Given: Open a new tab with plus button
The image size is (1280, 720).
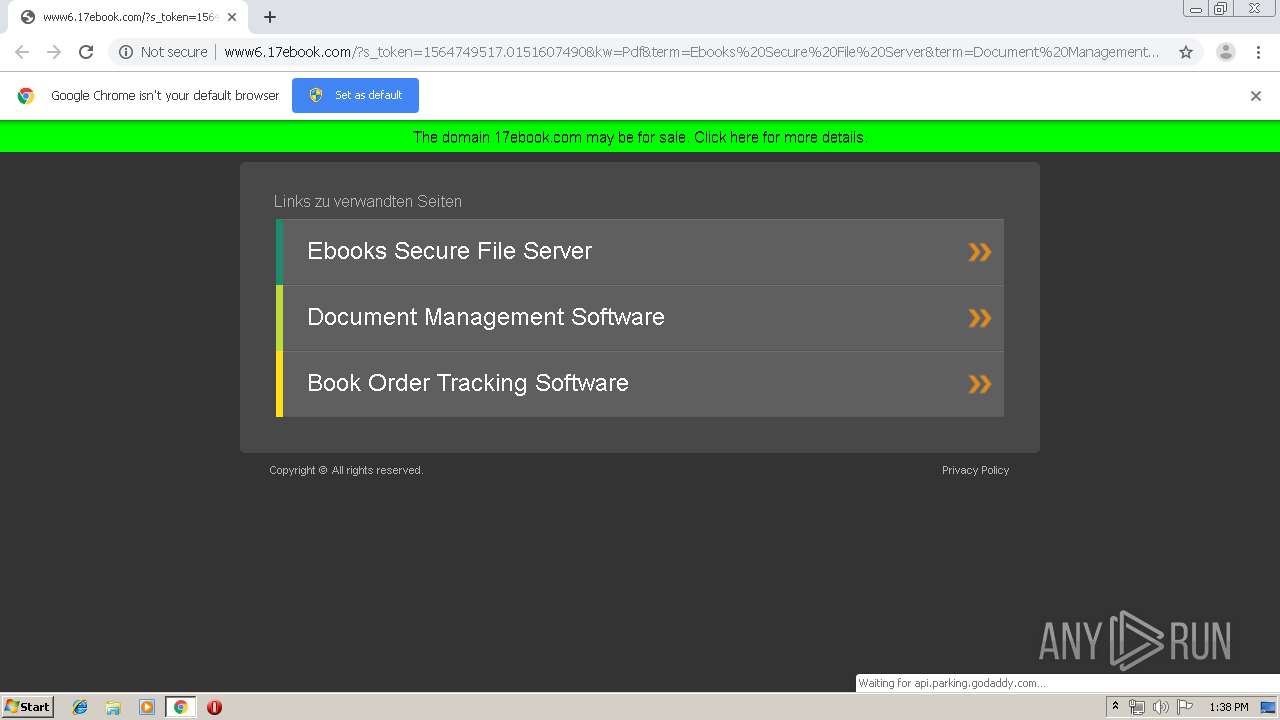Looking at the screenshot, I should pos(270,17).
